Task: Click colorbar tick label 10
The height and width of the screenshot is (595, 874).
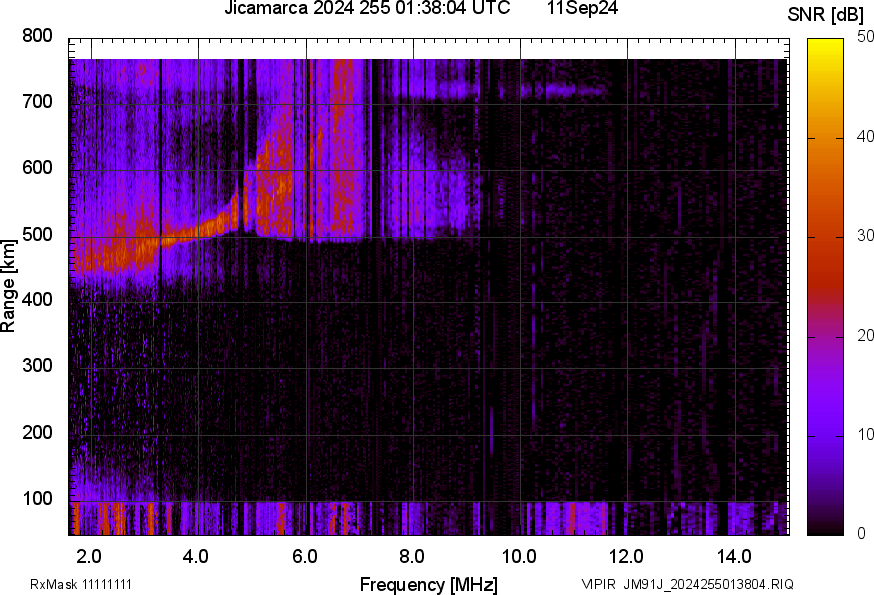Action: pyautogui.click(x=865, y=434)
